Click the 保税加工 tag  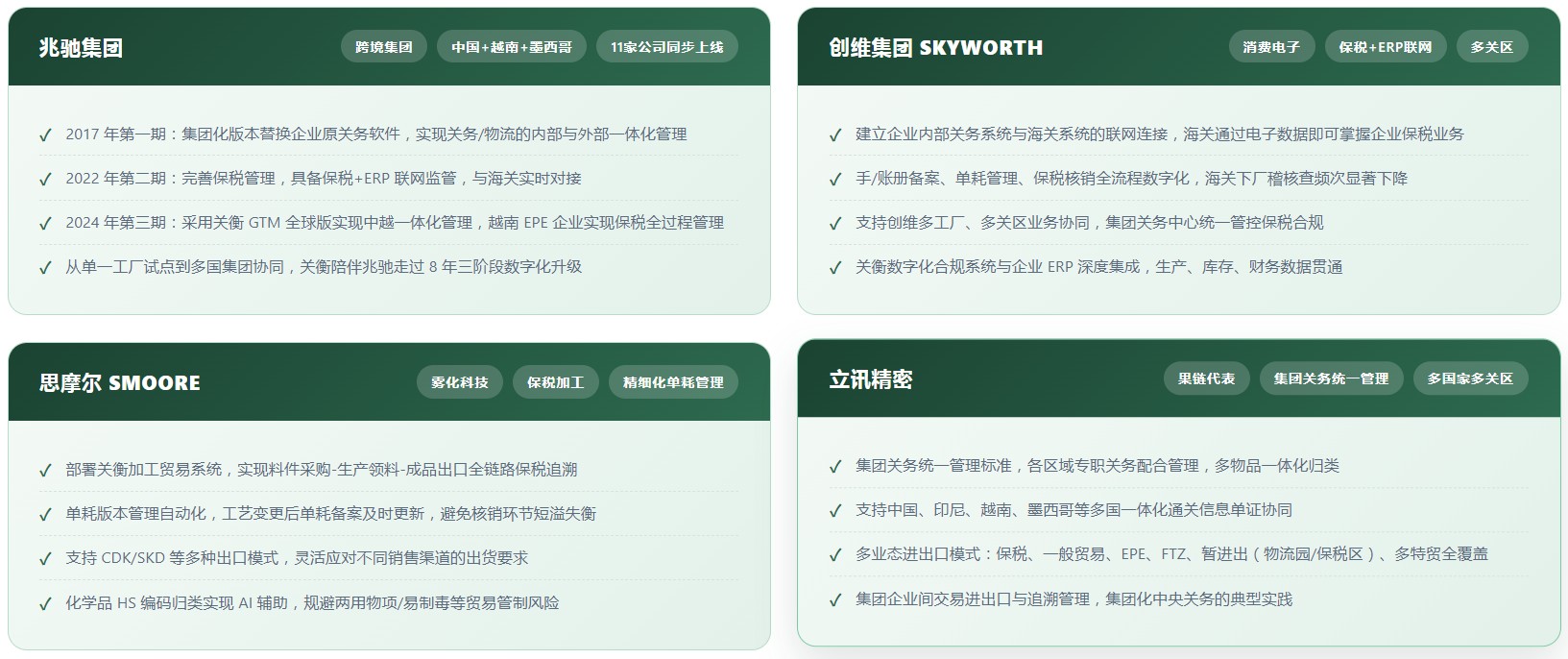click(x=556, y=382)
